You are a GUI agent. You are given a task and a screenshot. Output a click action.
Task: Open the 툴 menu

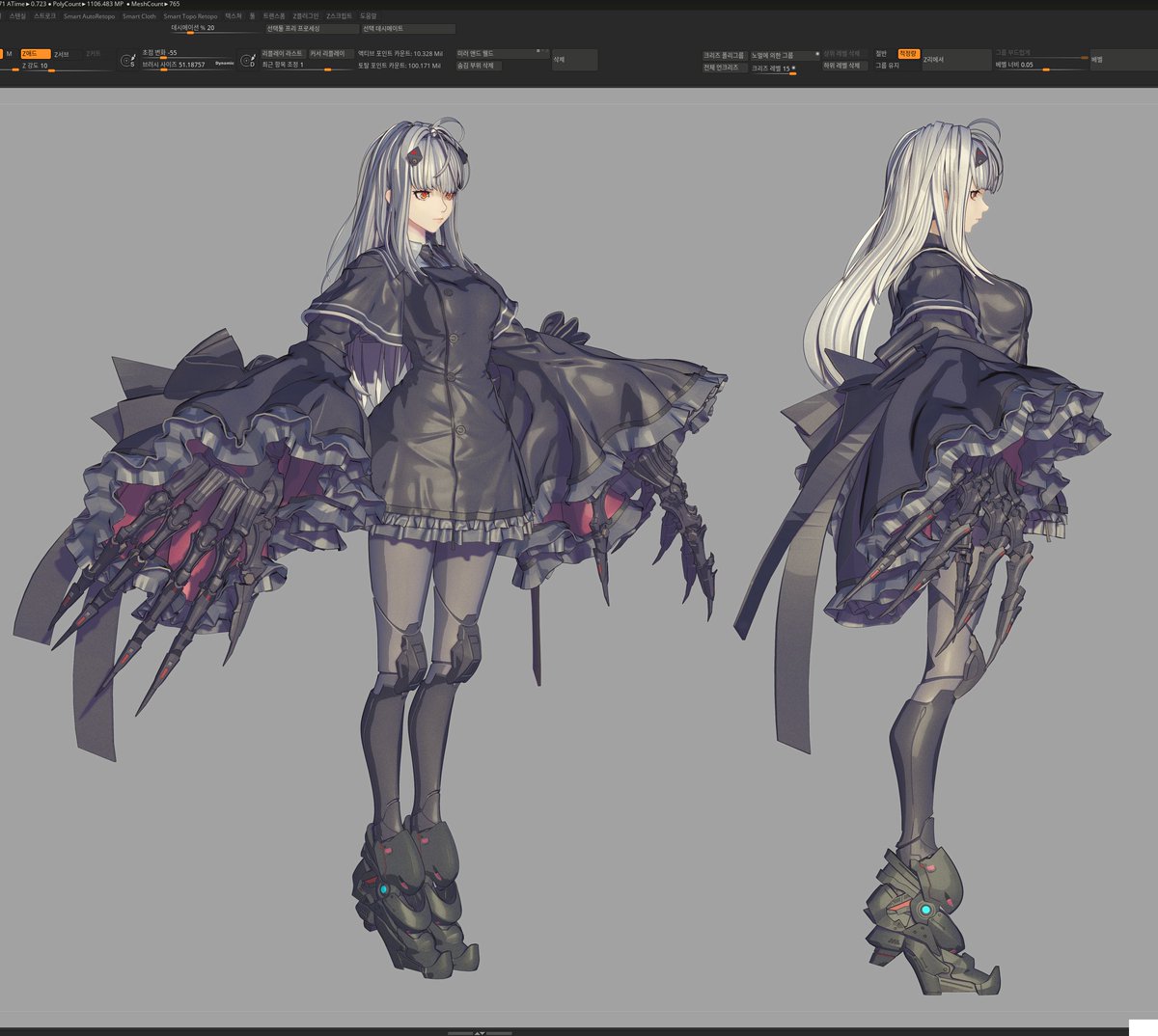(x=252, y=16)
